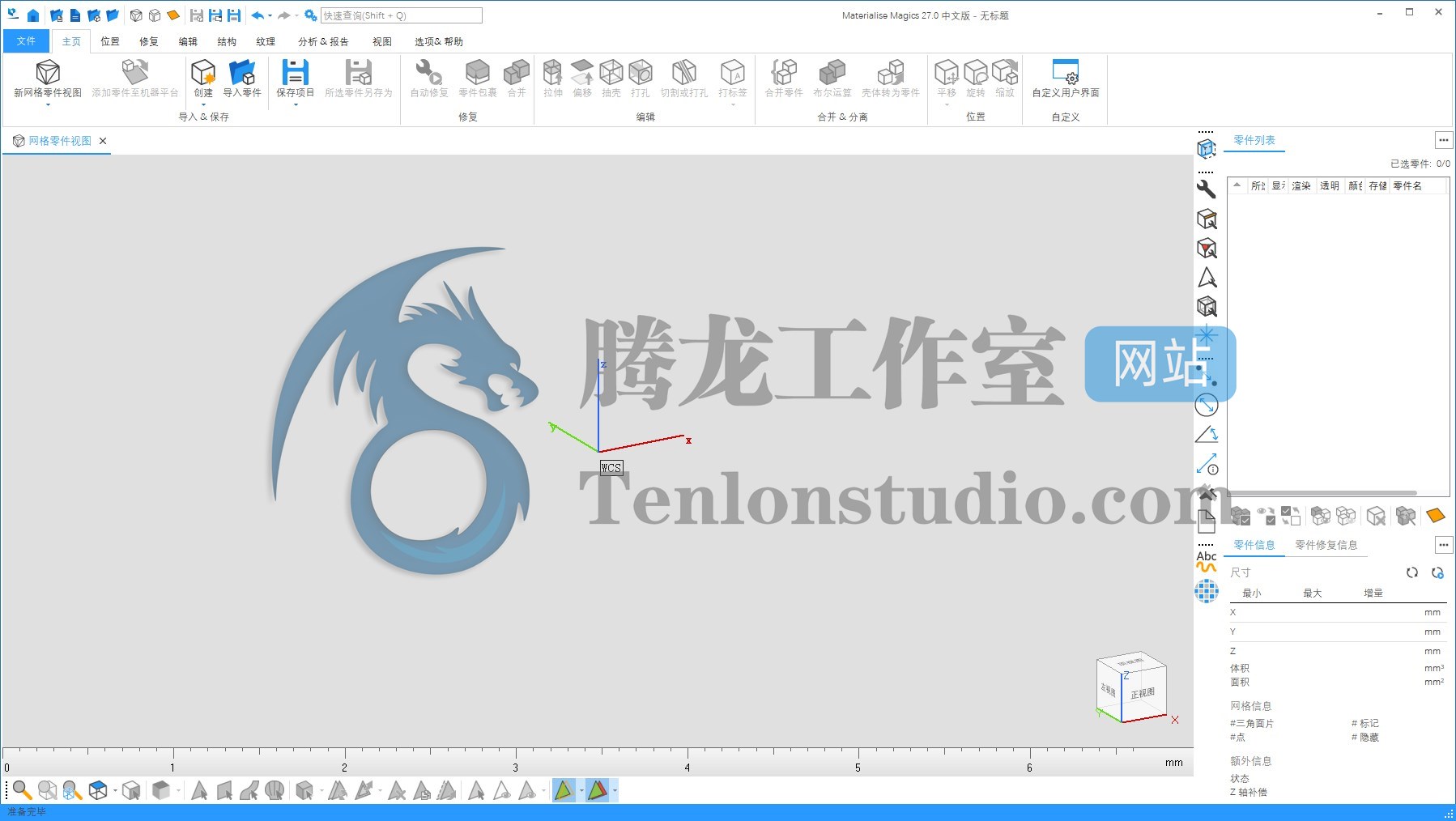This screenshot has width=1456, height=821.
Task: Click the triangle-with-eye visibility icon in bottom toolbar
Action: (502, 790)
